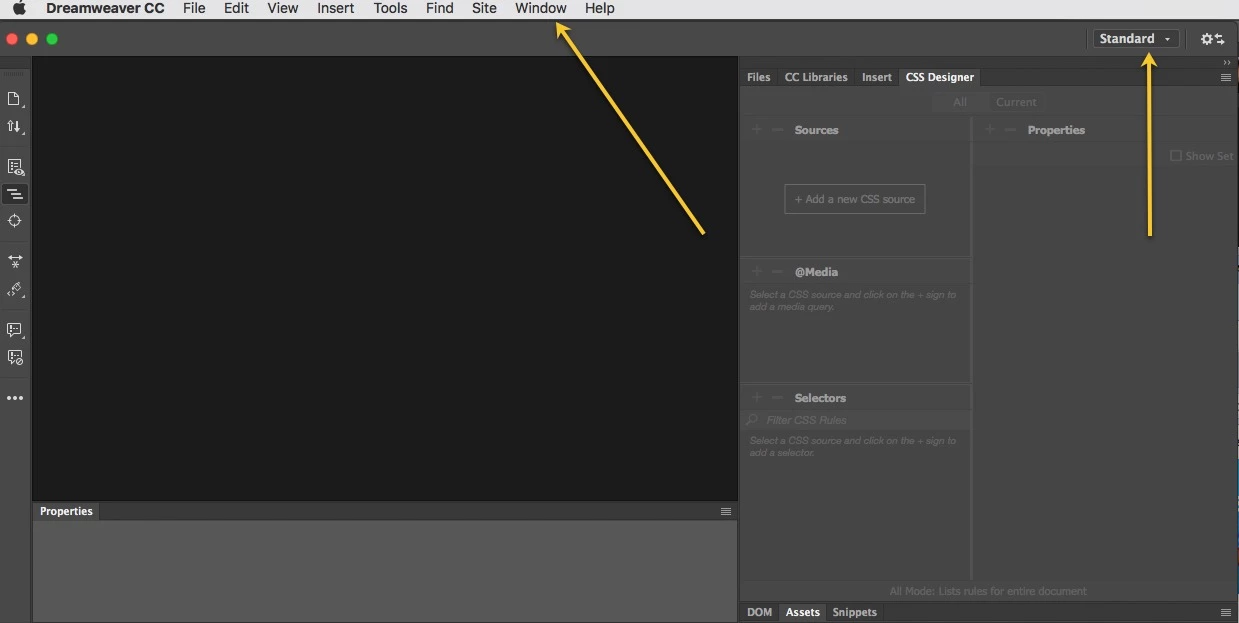Screen dimensions: 1239x623
Task: Click the minus icon next to Sources
Action: click(777, 130)
